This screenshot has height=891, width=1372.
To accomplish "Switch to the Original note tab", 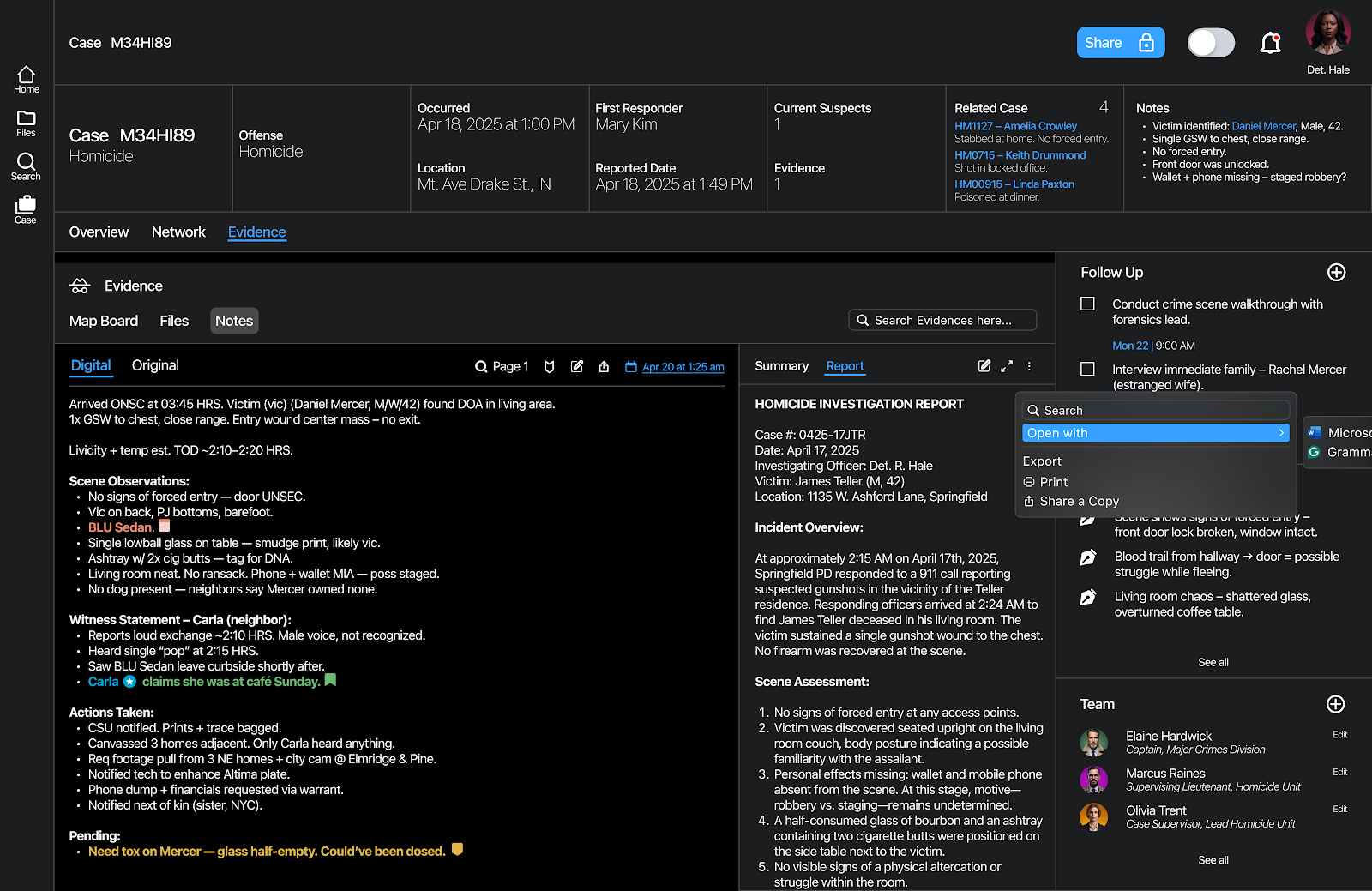I will (155, 365).
